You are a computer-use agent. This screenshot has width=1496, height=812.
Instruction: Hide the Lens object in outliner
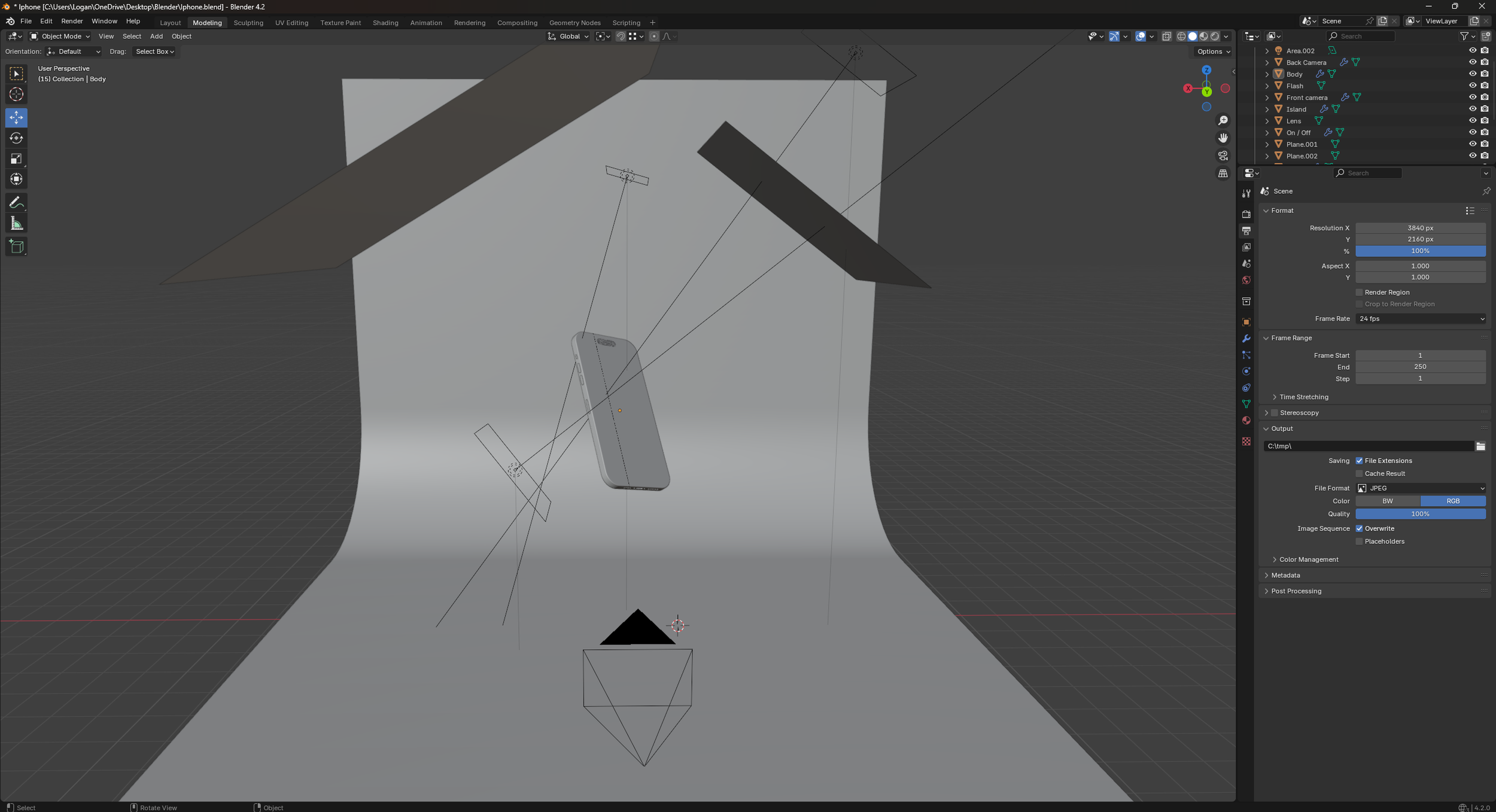pos(1472,121)
